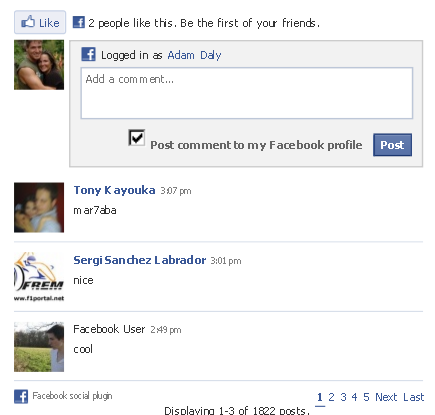Click the blue Post button
The image size is (435, 415).
(x=392, y=145)
